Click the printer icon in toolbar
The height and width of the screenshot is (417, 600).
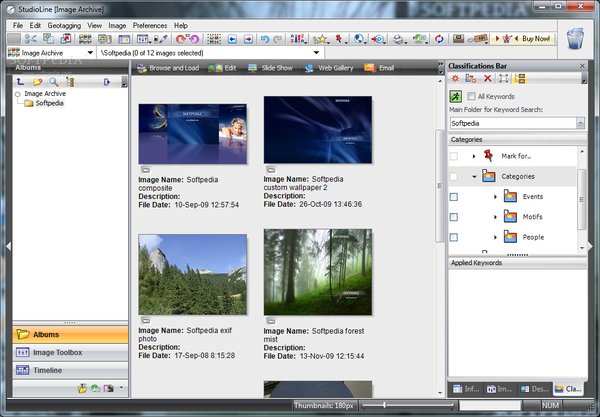pos(399,39)
